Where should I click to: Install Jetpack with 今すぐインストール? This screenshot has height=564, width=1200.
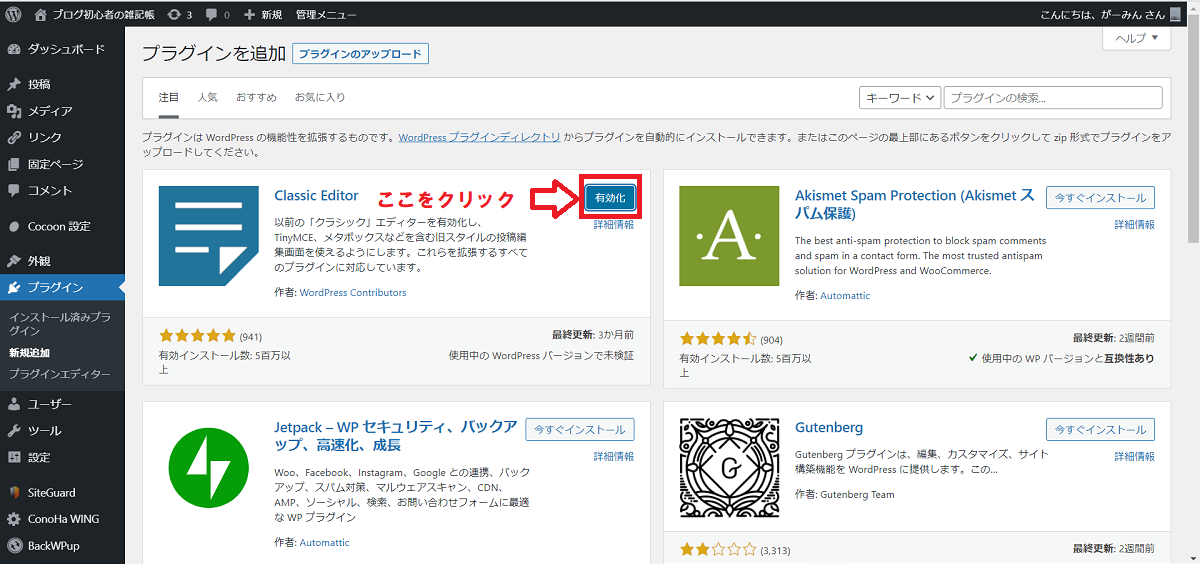tap(580, 429)
